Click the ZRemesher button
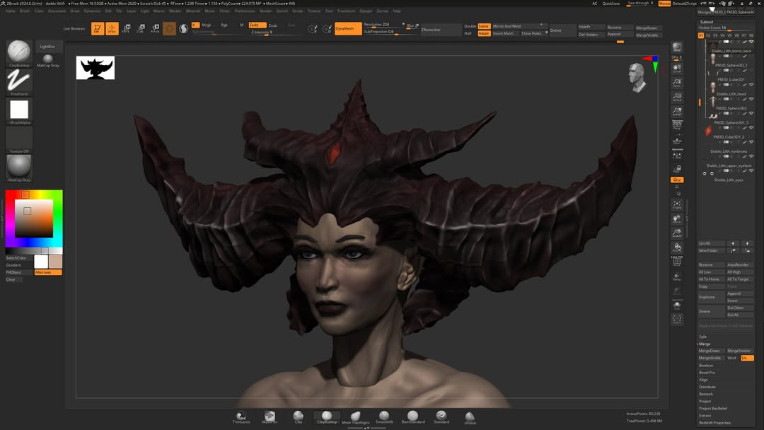The width and height of the screenshot is (764, 430). (x=441, y=30)
